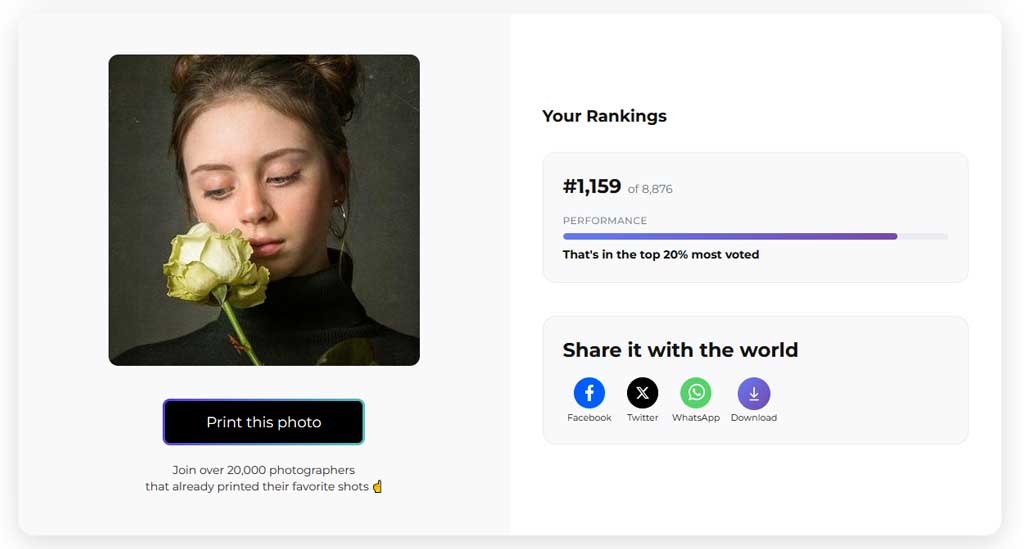The height and width of the screenshot is (549, 1024).
Task: Click 'already printed their favorite shots' text
Action: pos(257,487)
